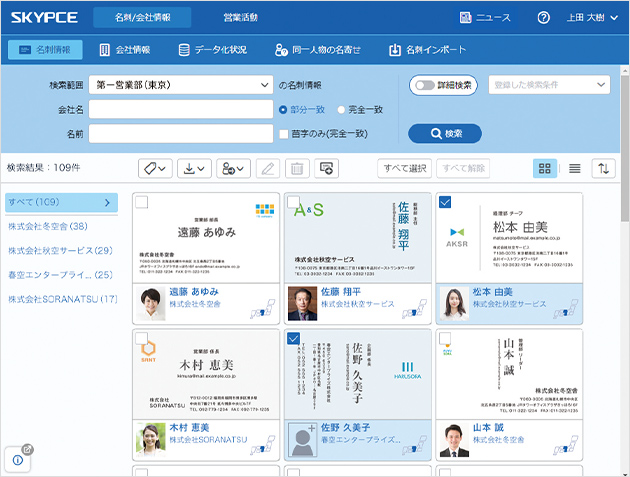Click the 検索 search button

445,133
